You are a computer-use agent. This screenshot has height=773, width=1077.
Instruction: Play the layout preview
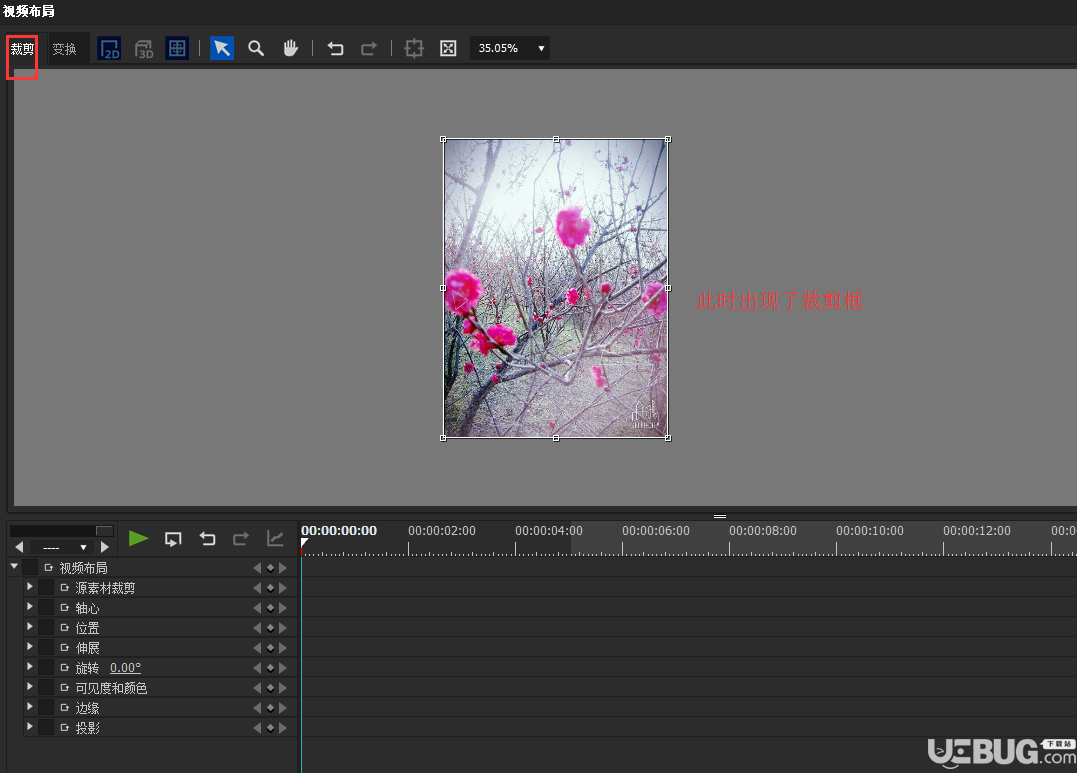[139, 539]
